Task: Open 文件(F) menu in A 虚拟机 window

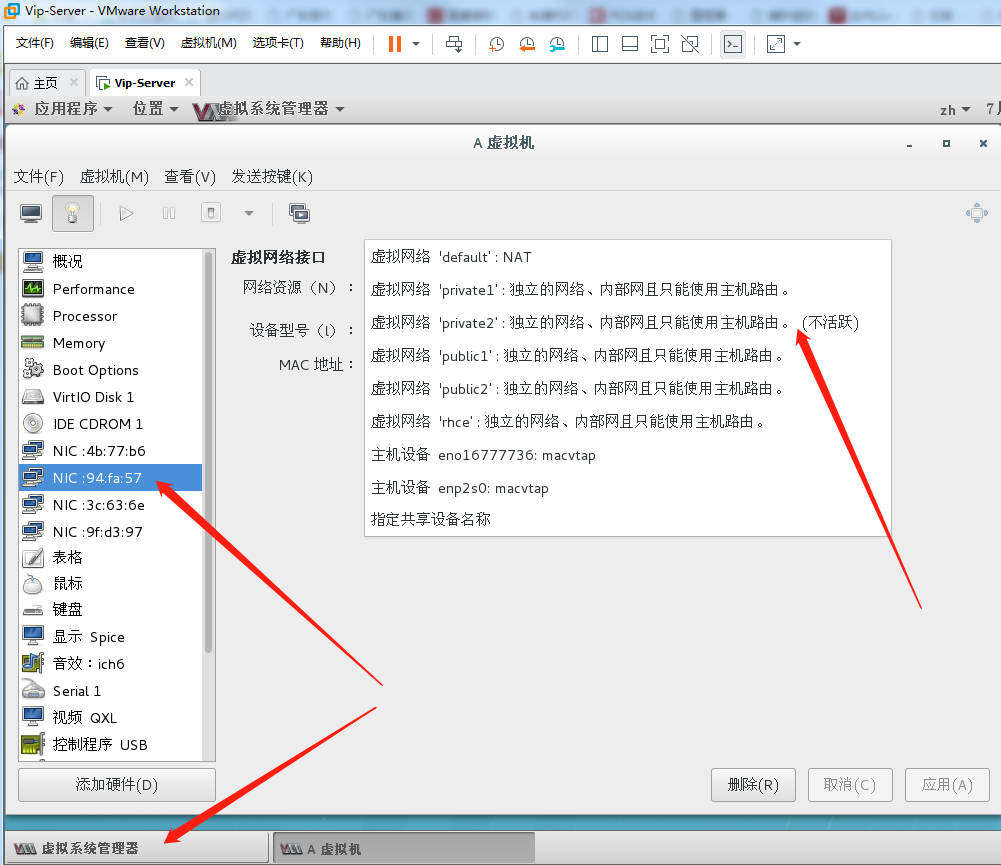Action: click(x=39, y=177)
